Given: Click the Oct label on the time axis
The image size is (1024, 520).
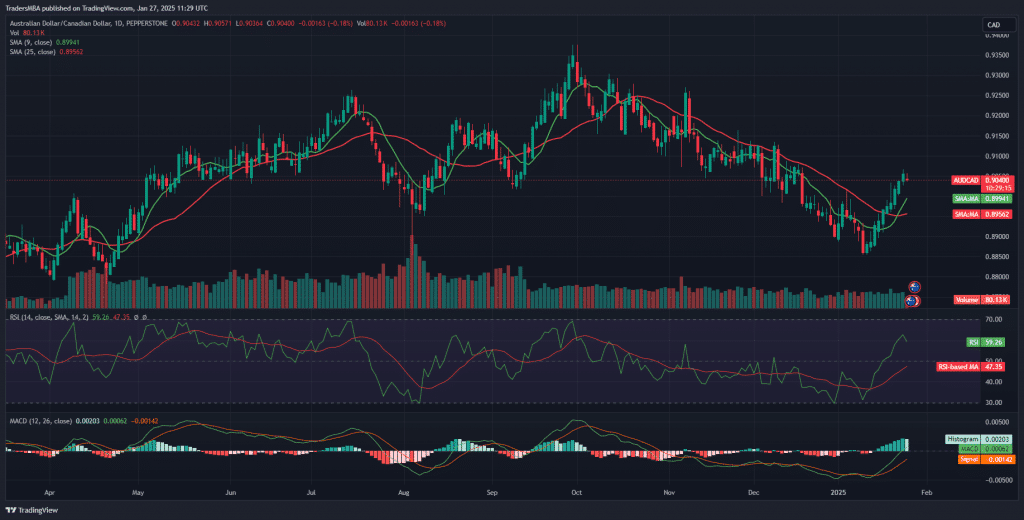Looking at the screenshot, I should (x=576, y=493).
